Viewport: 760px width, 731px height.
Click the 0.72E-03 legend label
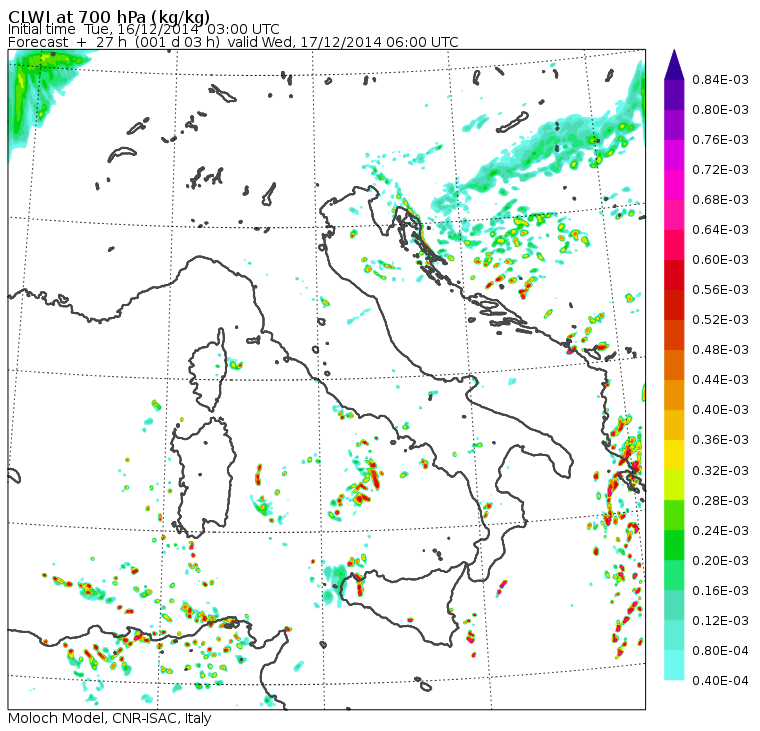[720, 170]
